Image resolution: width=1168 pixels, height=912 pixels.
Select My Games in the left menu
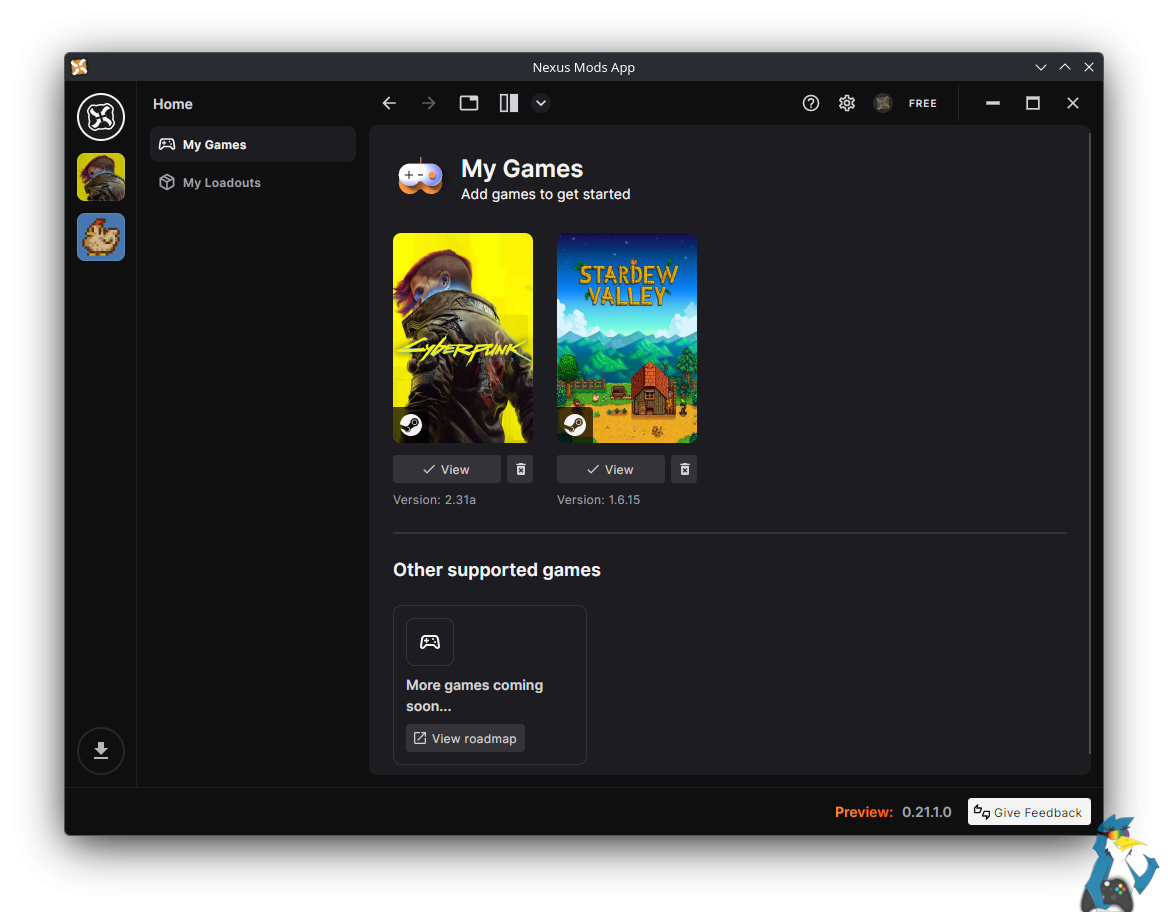(253, 144)
